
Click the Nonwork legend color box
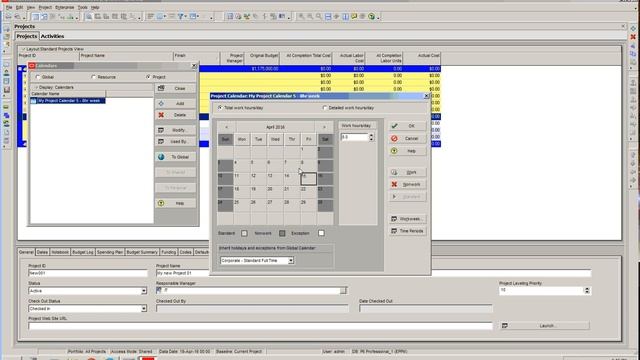pos(282,233)
